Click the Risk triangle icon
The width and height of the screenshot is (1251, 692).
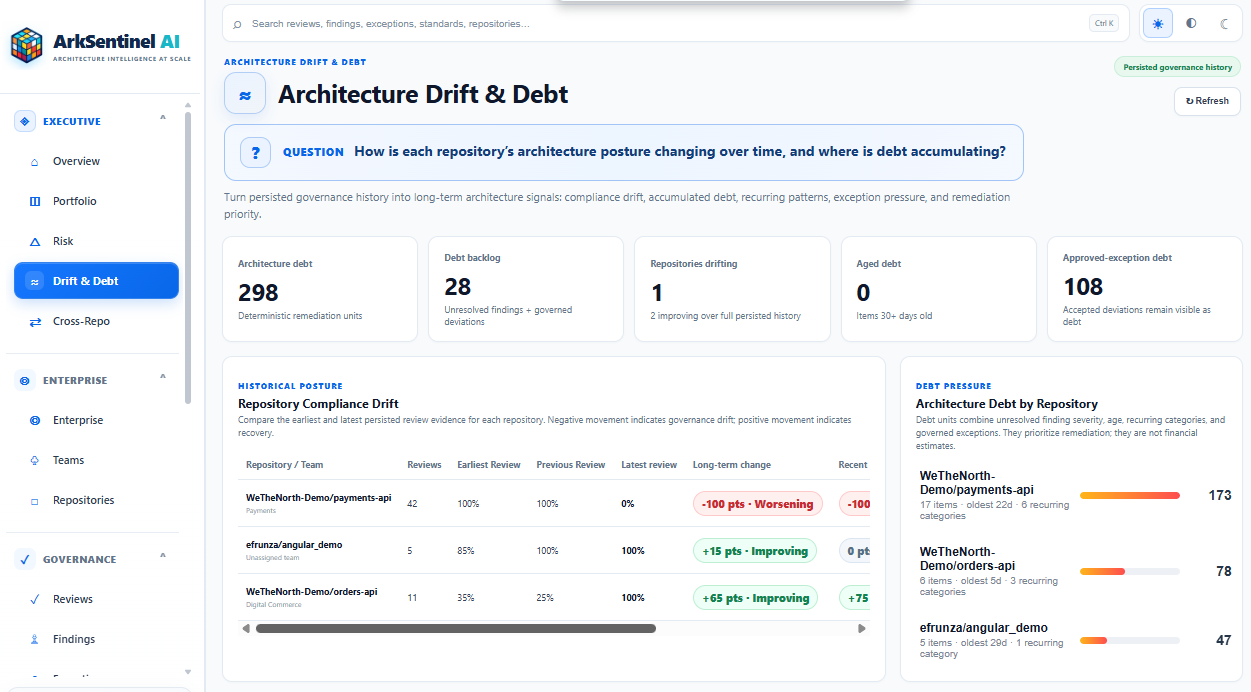pyautogui.click(x=35, y=241)
